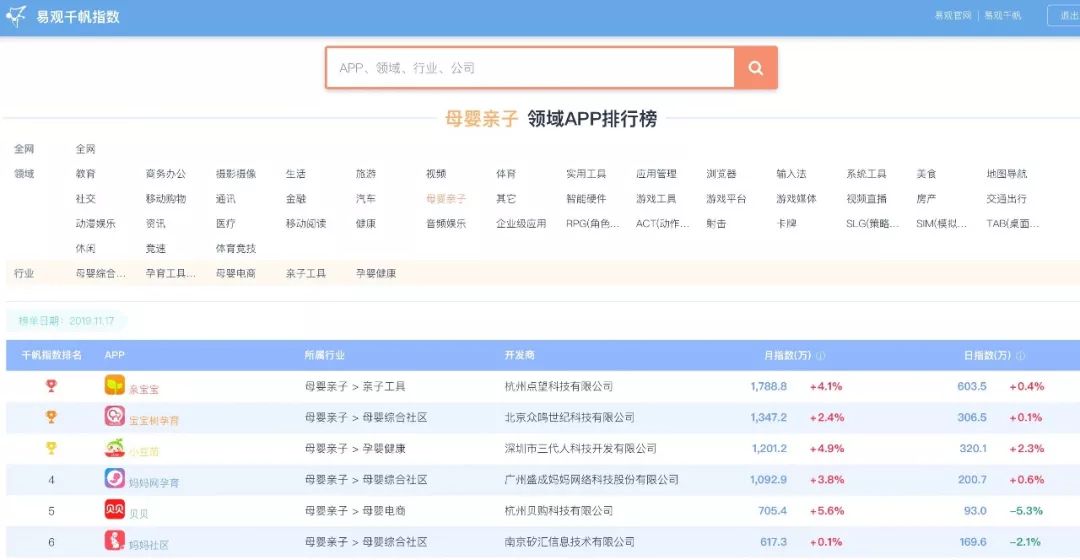Choose the 视频直播 domain
1080x560 pixels.
click(866, 198)
